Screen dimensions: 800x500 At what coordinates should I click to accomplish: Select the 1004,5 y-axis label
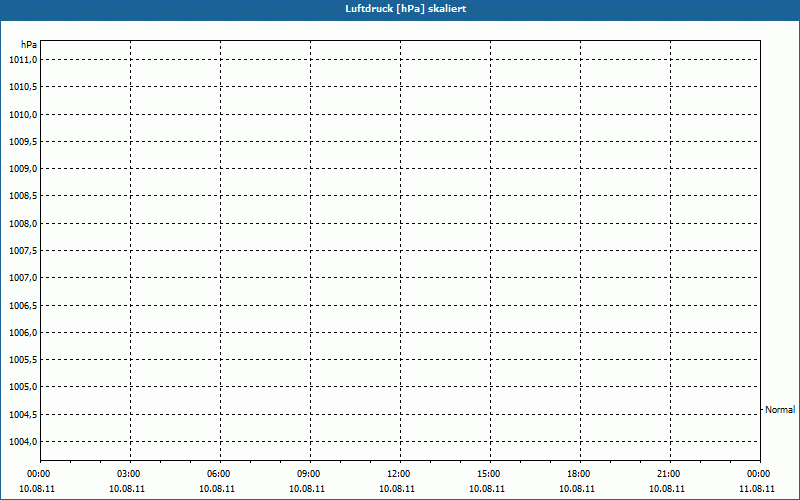[x=23, y=414]
